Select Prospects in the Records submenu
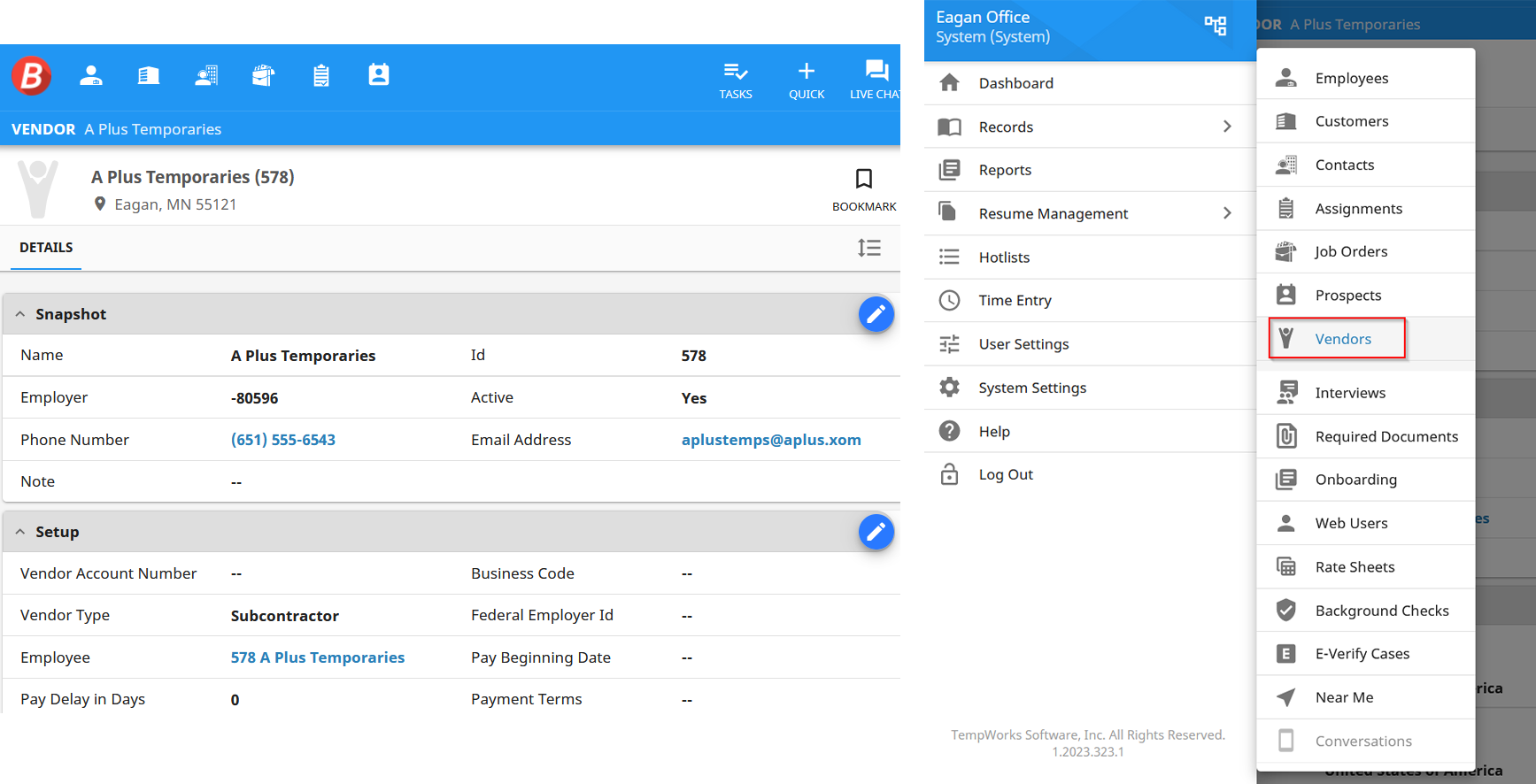 [x=1366, y=296]
